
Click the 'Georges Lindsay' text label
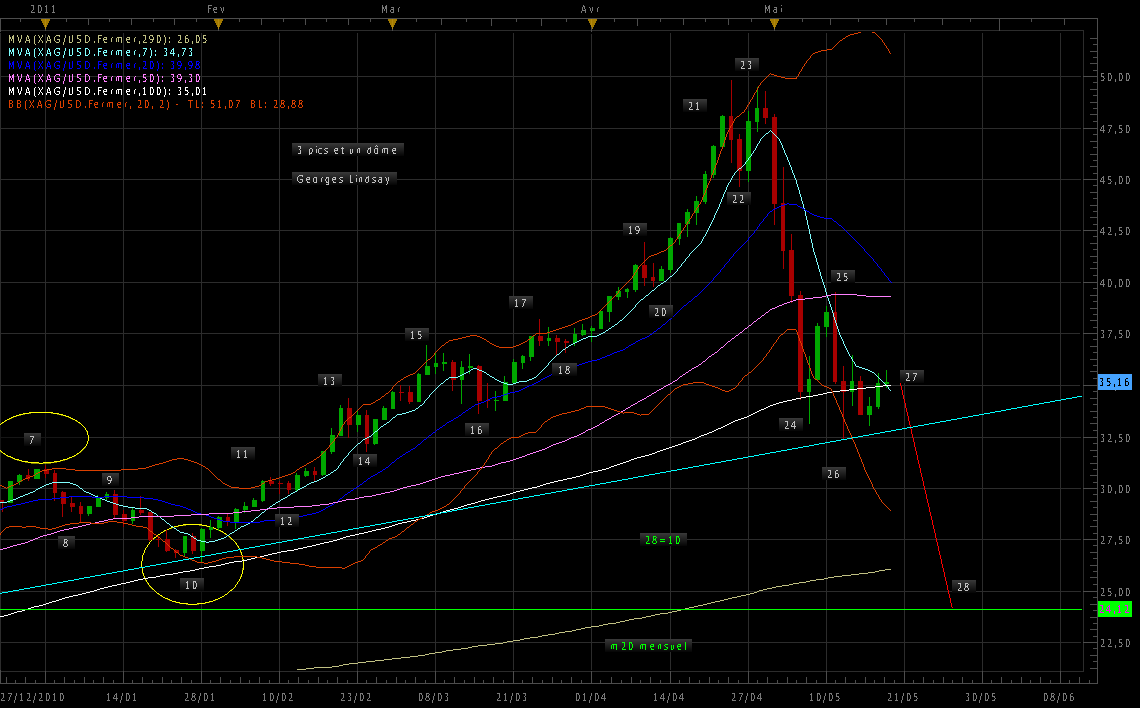tap(344, 179)
